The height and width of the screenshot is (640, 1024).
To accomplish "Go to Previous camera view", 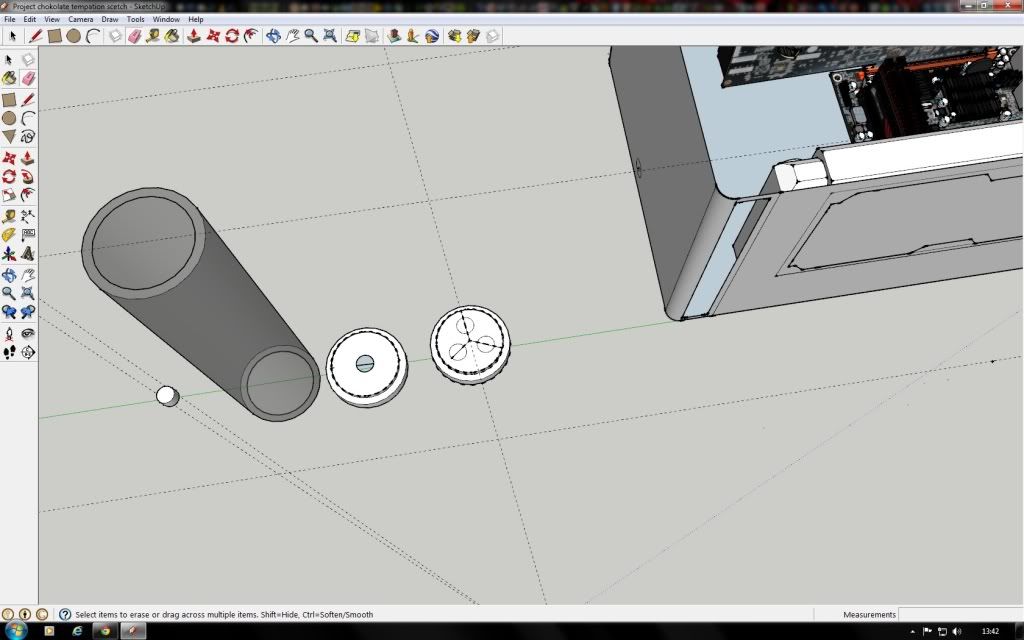I will (x=9, y=312).
